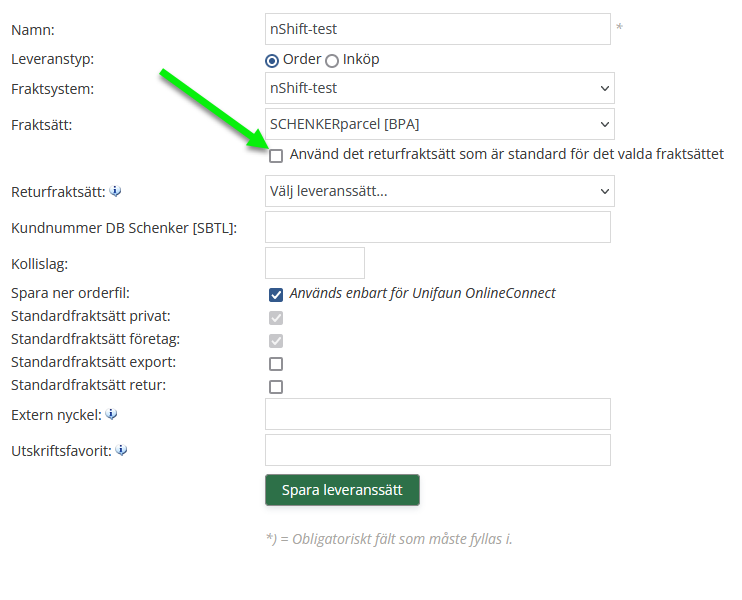The height and width of the screenshot is (600, 742).
Task: Open the Returfraktsätt 'Välj leveranssätt...' dropdown
Action: (x=439, y=191)
